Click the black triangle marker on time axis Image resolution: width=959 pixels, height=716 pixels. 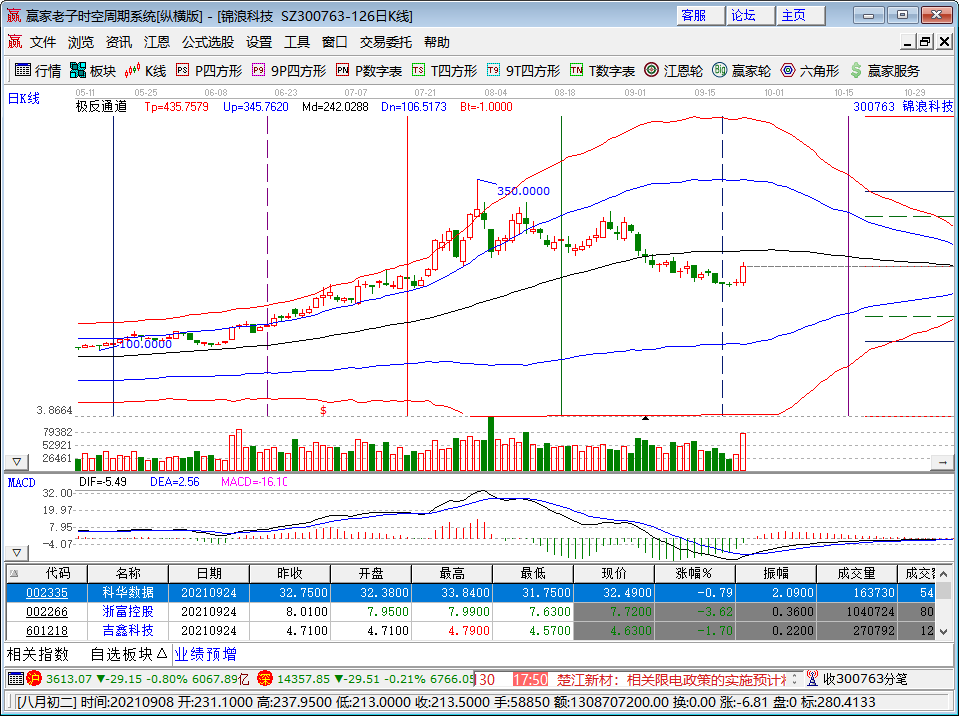(x=645, y=418)
